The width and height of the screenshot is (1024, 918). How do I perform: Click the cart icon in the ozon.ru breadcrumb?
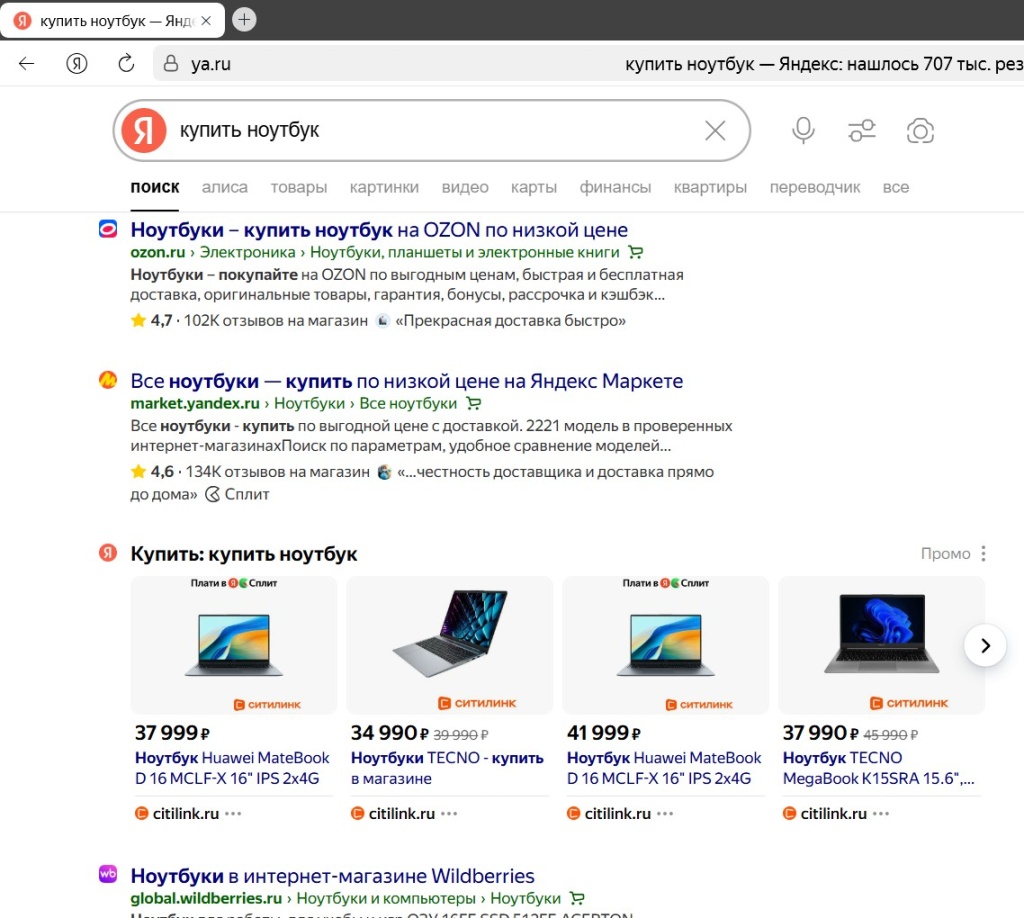635,252
